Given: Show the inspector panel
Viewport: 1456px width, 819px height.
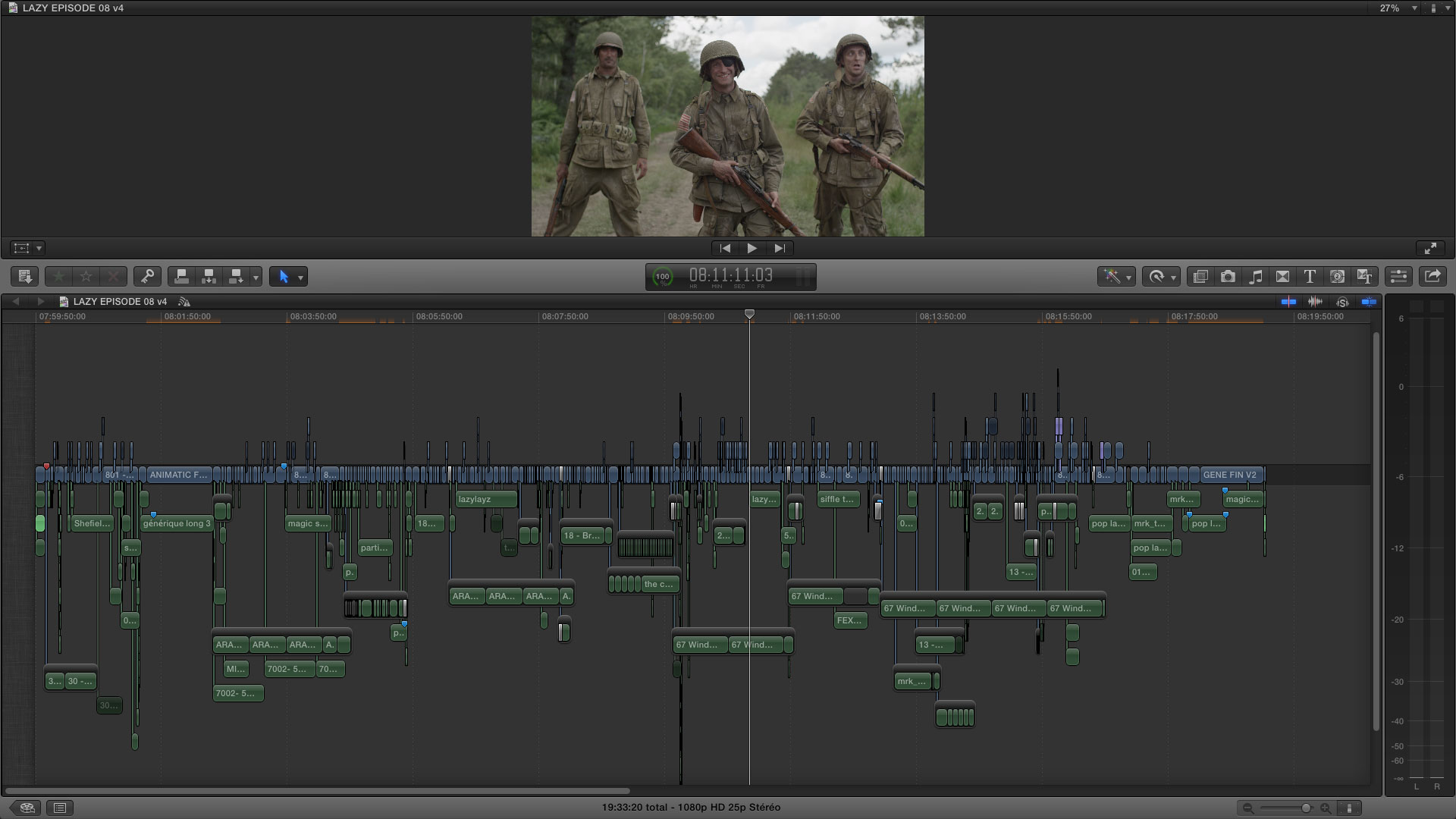Looking at the screenshot, I should 1398,277.
